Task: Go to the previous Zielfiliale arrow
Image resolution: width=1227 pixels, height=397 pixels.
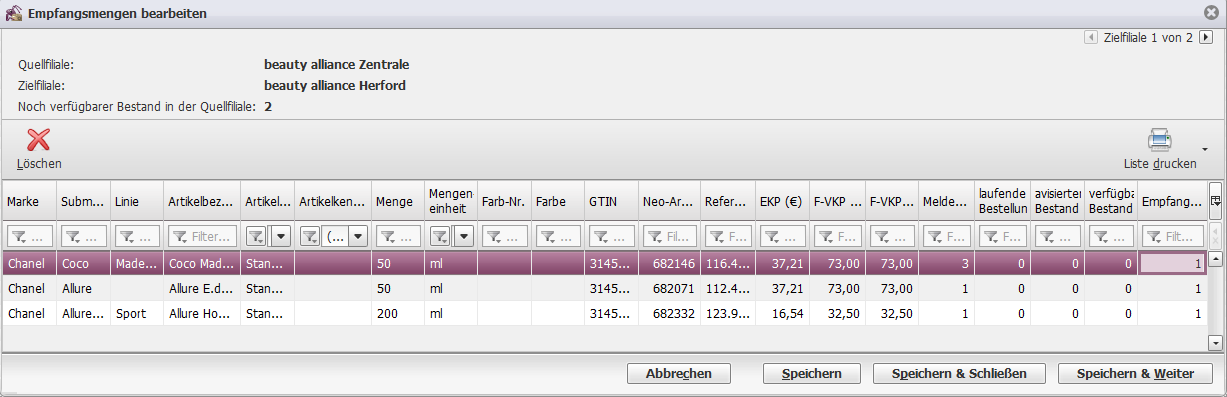Action: click(1091, 38)
